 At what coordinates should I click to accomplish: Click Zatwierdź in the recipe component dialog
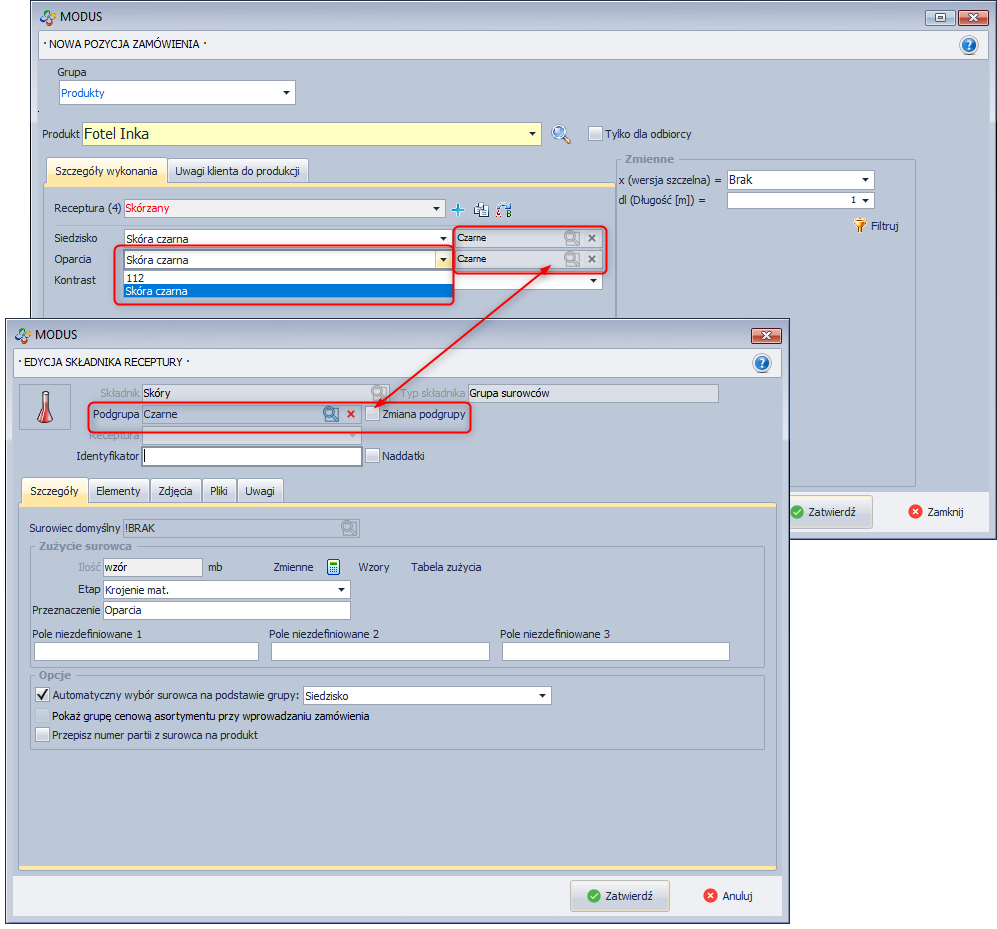(620, 896)
